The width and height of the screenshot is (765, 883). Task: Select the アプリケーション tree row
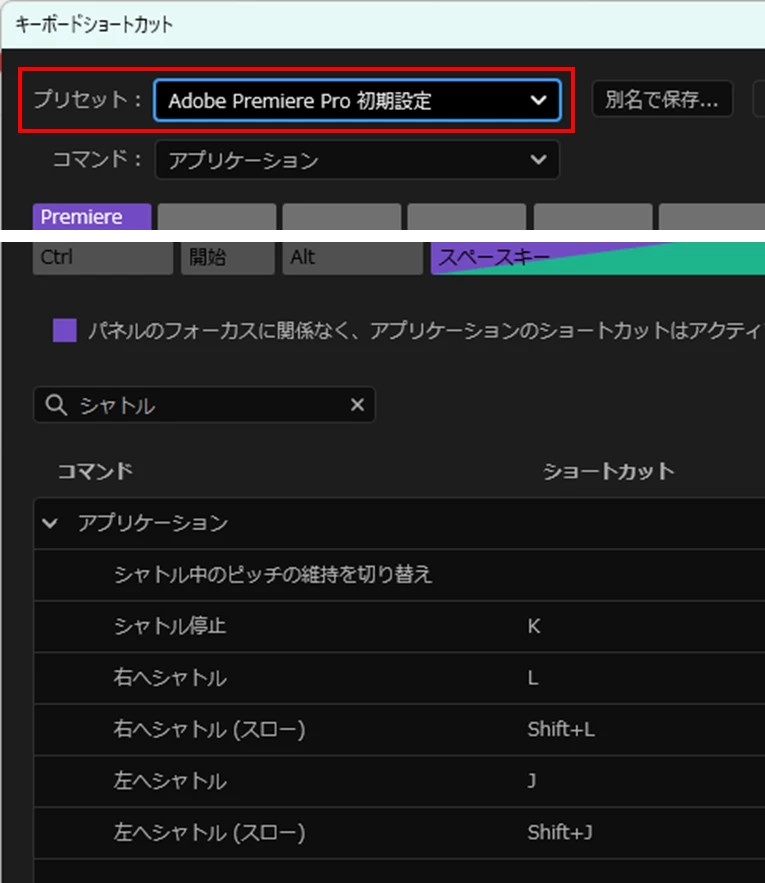(x=399, y=523)
